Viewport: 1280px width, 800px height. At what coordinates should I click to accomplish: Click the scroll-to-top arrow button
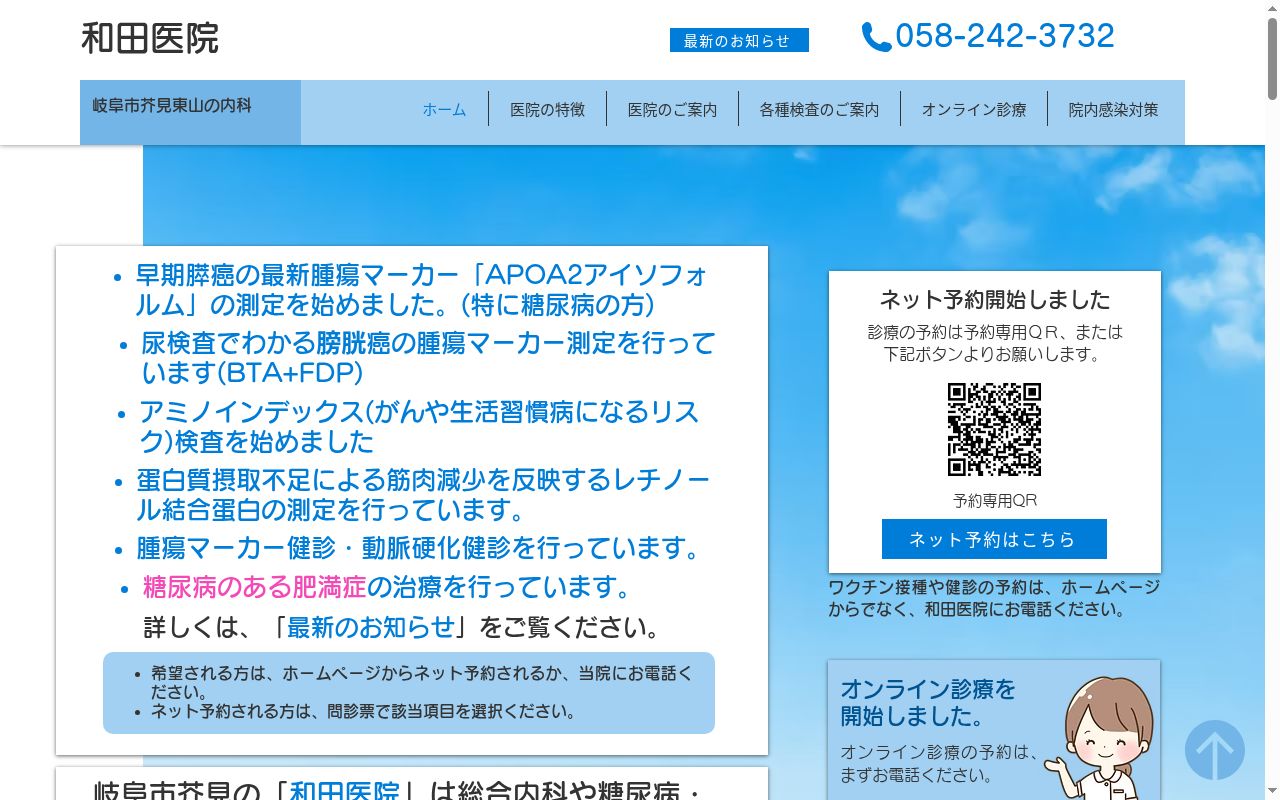(x=1215, y=750)
